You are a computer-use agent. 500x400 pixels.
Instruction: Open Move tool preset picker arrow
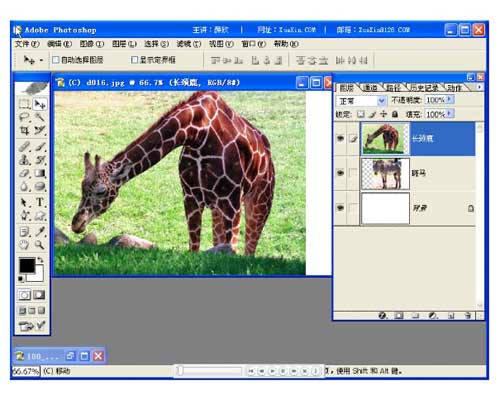point(41,60)
